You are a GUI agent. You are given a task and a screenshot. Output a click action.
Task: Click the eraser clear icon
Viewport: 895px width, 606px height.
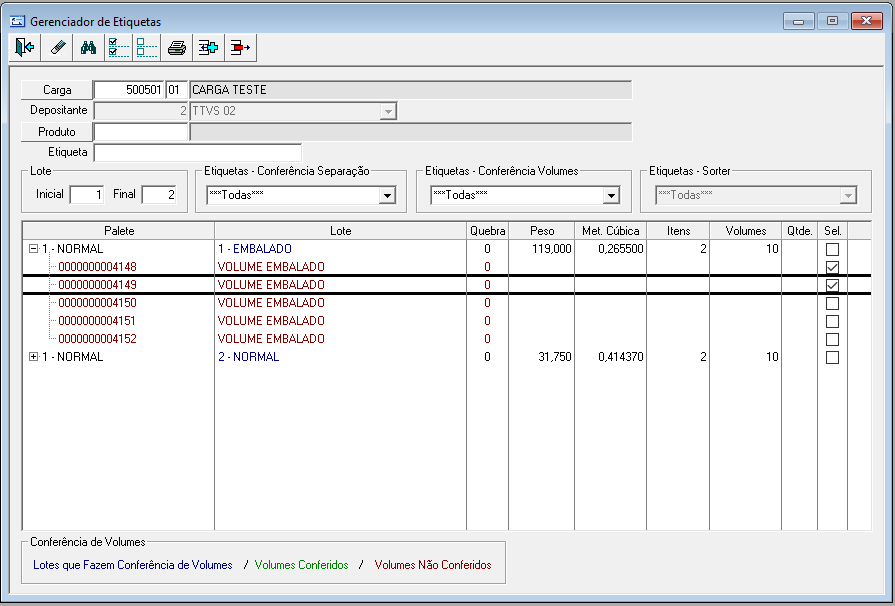click(x=57, y=47)
